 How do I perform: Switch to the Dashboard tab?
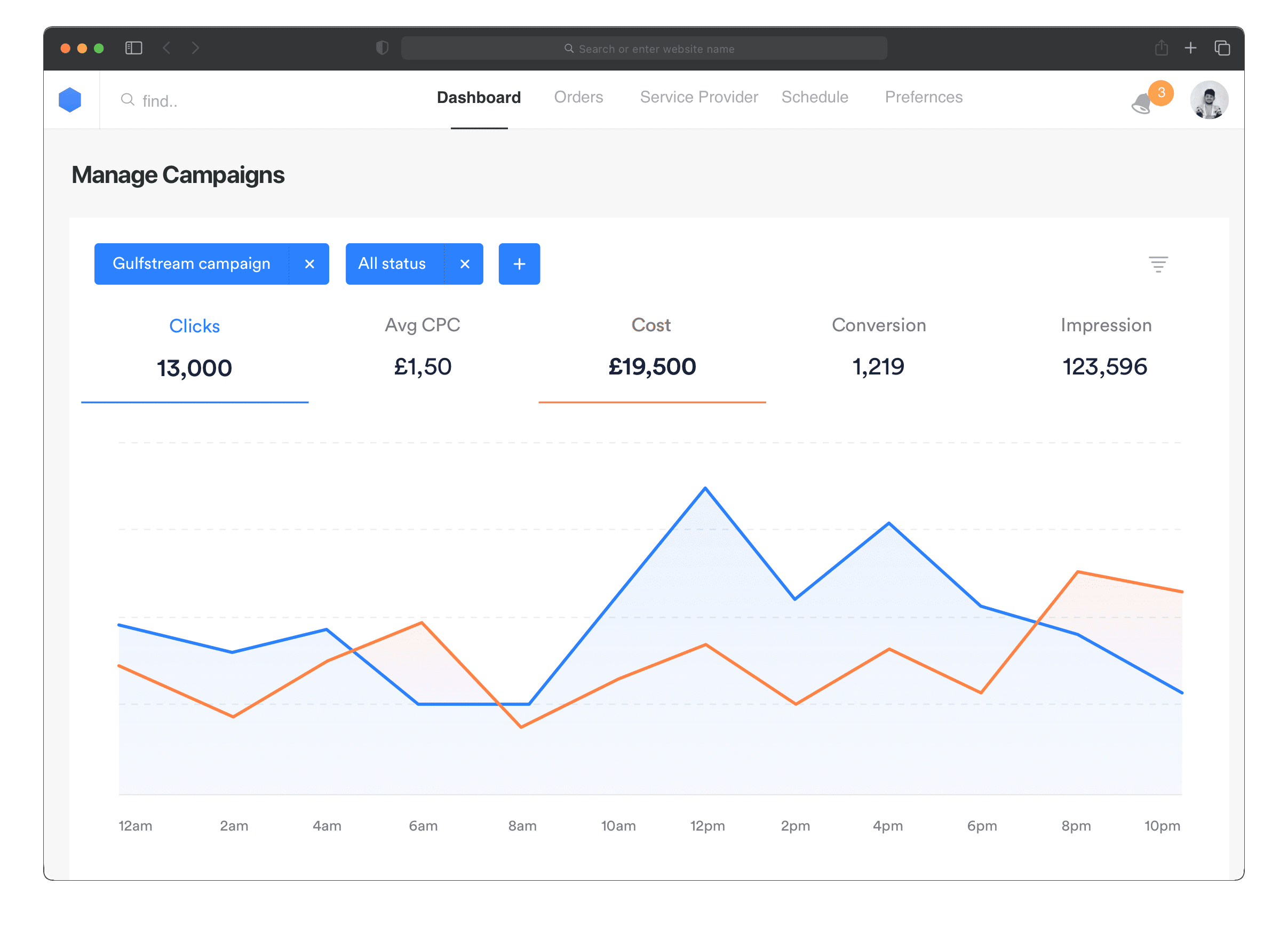tap(479, 98)
